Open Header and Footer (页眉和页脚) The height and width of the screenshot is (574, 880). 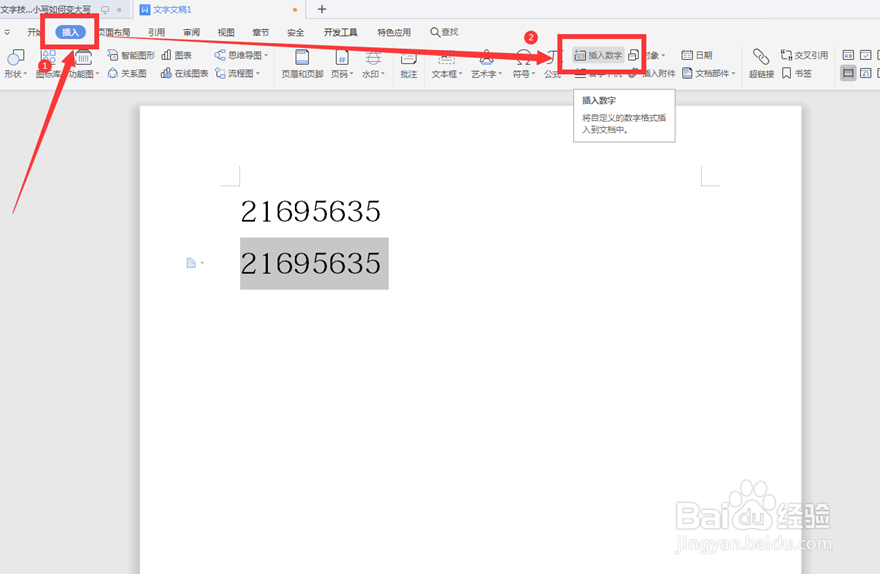click(x=302, y=63)
